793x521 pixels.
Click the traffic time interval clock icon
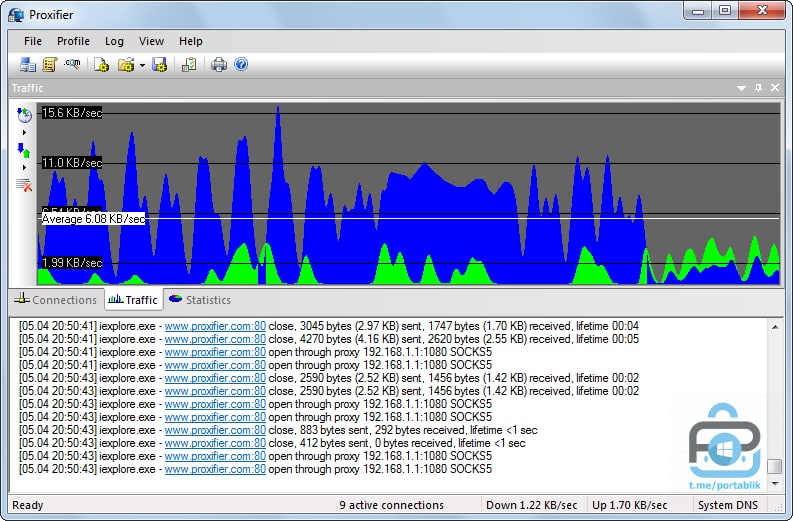point(24,115)
